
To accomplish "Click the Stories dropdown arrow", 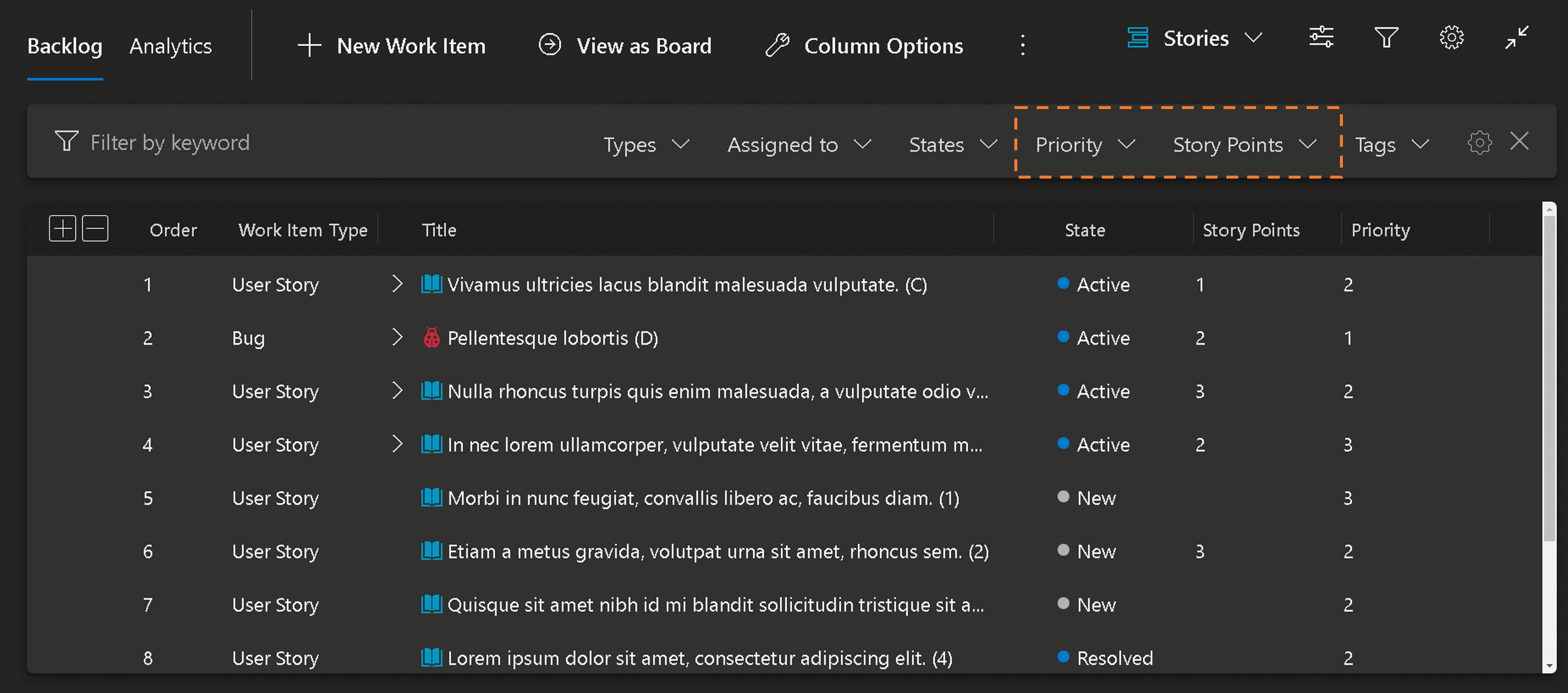I will (1253, 43).
